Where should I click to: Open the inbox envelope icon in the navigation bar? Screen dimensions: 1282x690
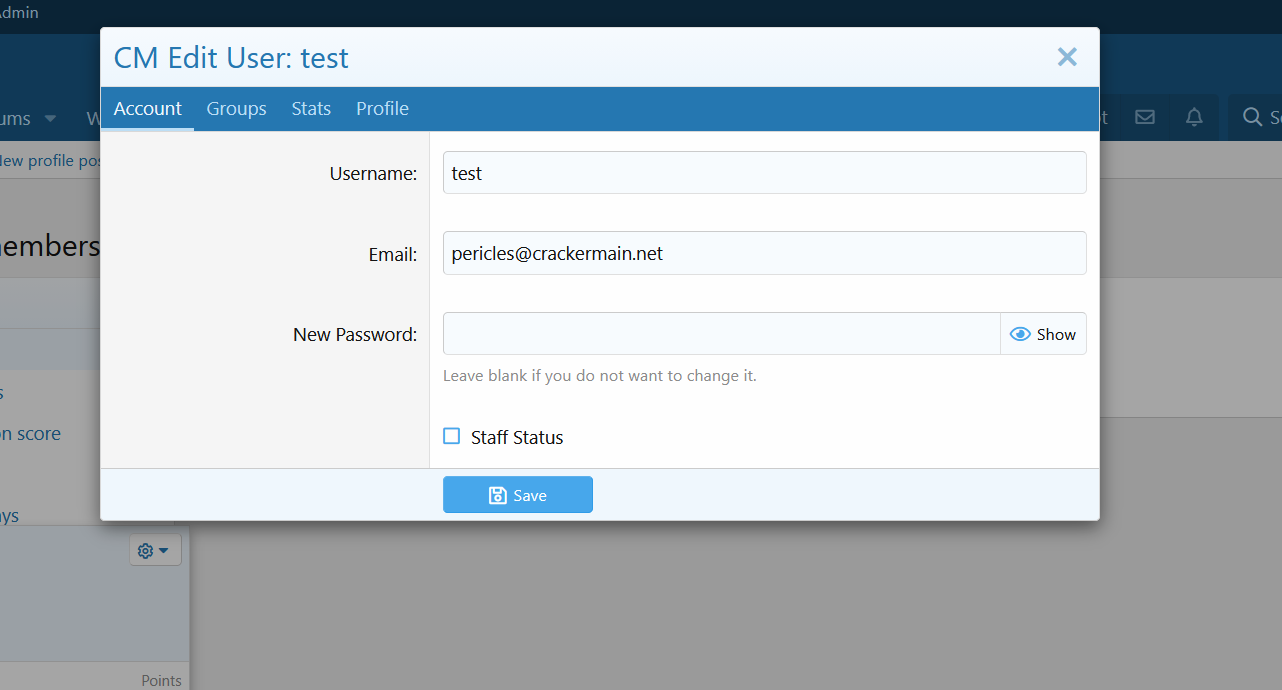[x=1145, y=117]
